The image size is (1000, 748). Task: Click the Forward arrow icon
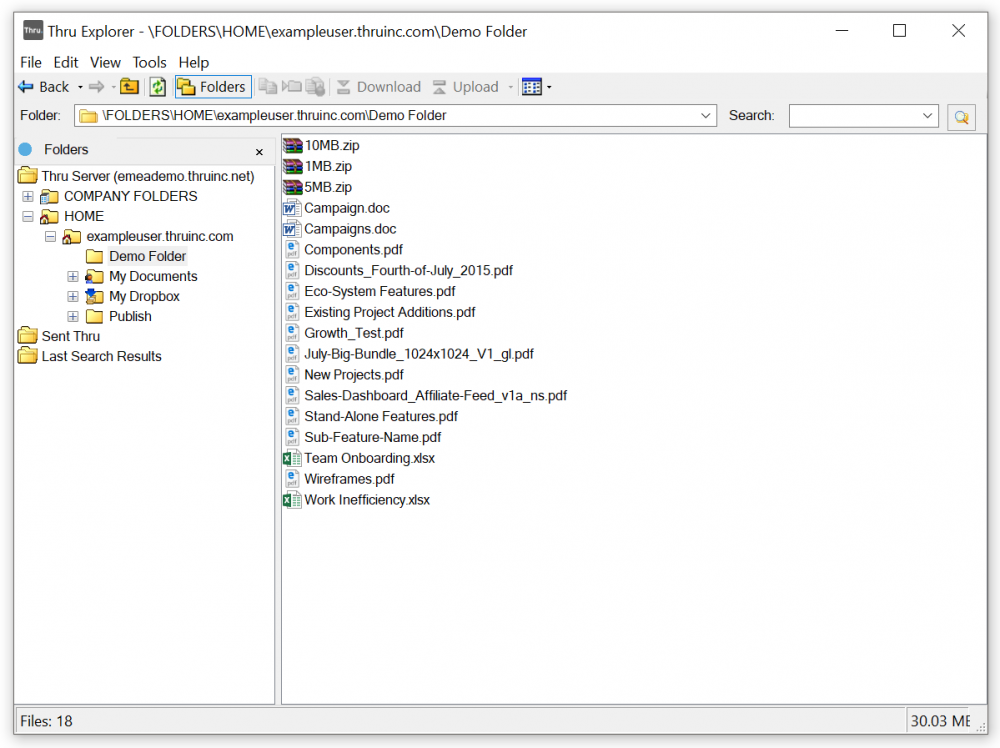[96, 87]
